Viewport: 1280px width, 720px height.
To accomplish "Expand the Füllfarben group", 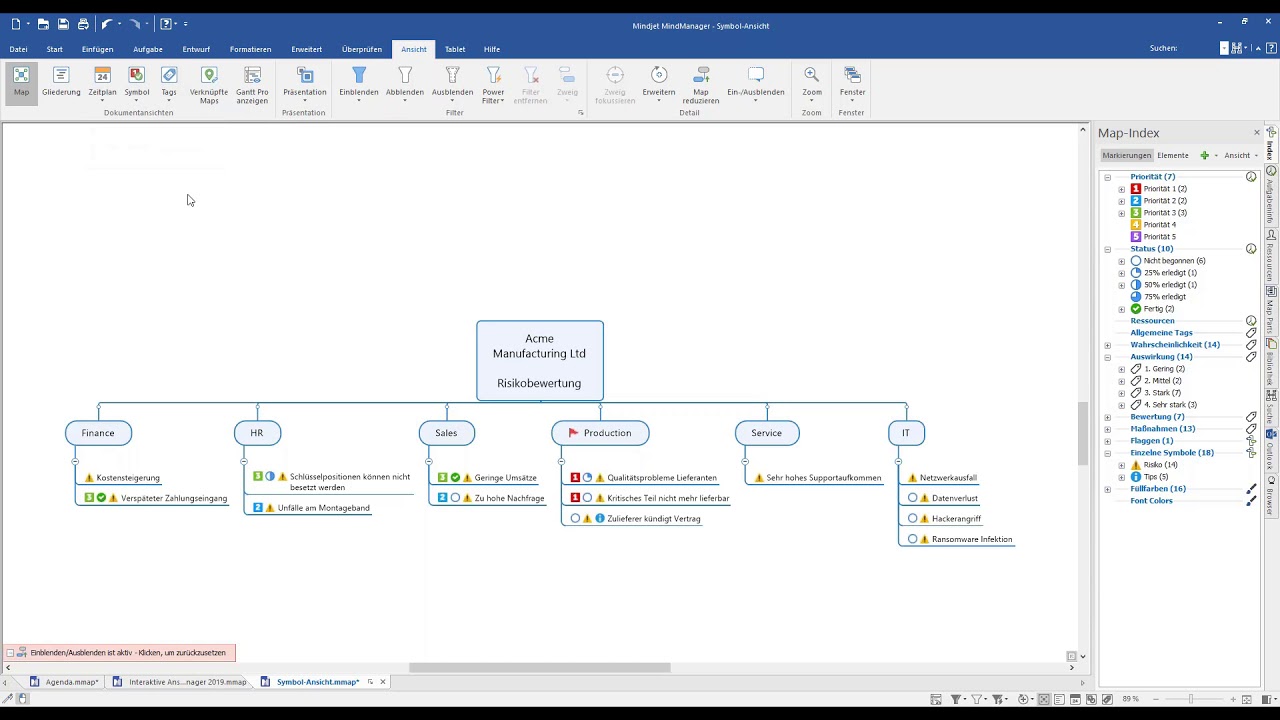I will click(1107, 489).
